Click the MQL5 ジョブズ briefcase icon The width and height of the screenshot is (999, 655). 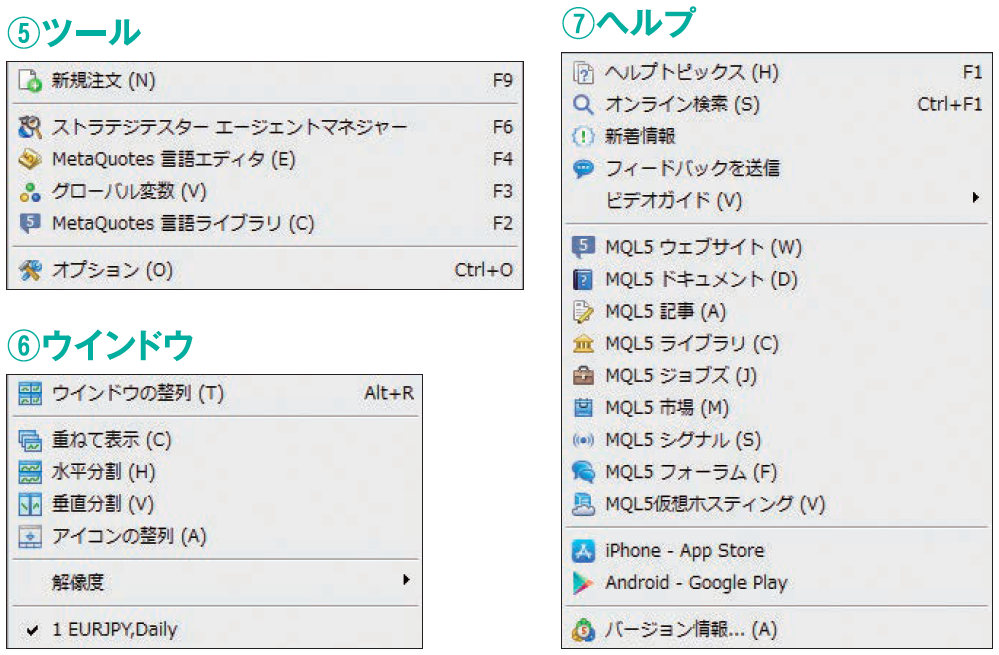click(583, 376)
